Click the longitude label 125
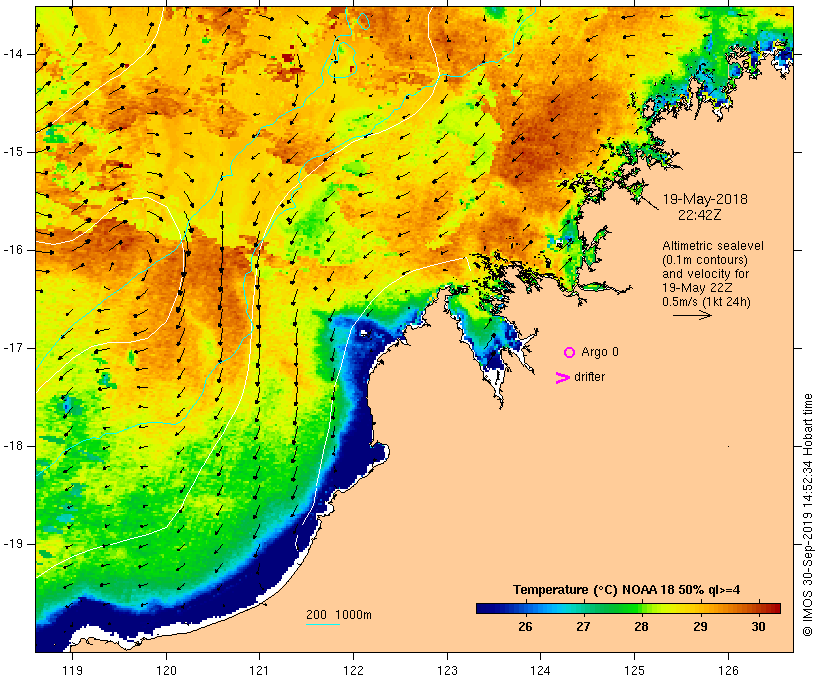This screenshot has width=820, height=680. tap(635, 671)
